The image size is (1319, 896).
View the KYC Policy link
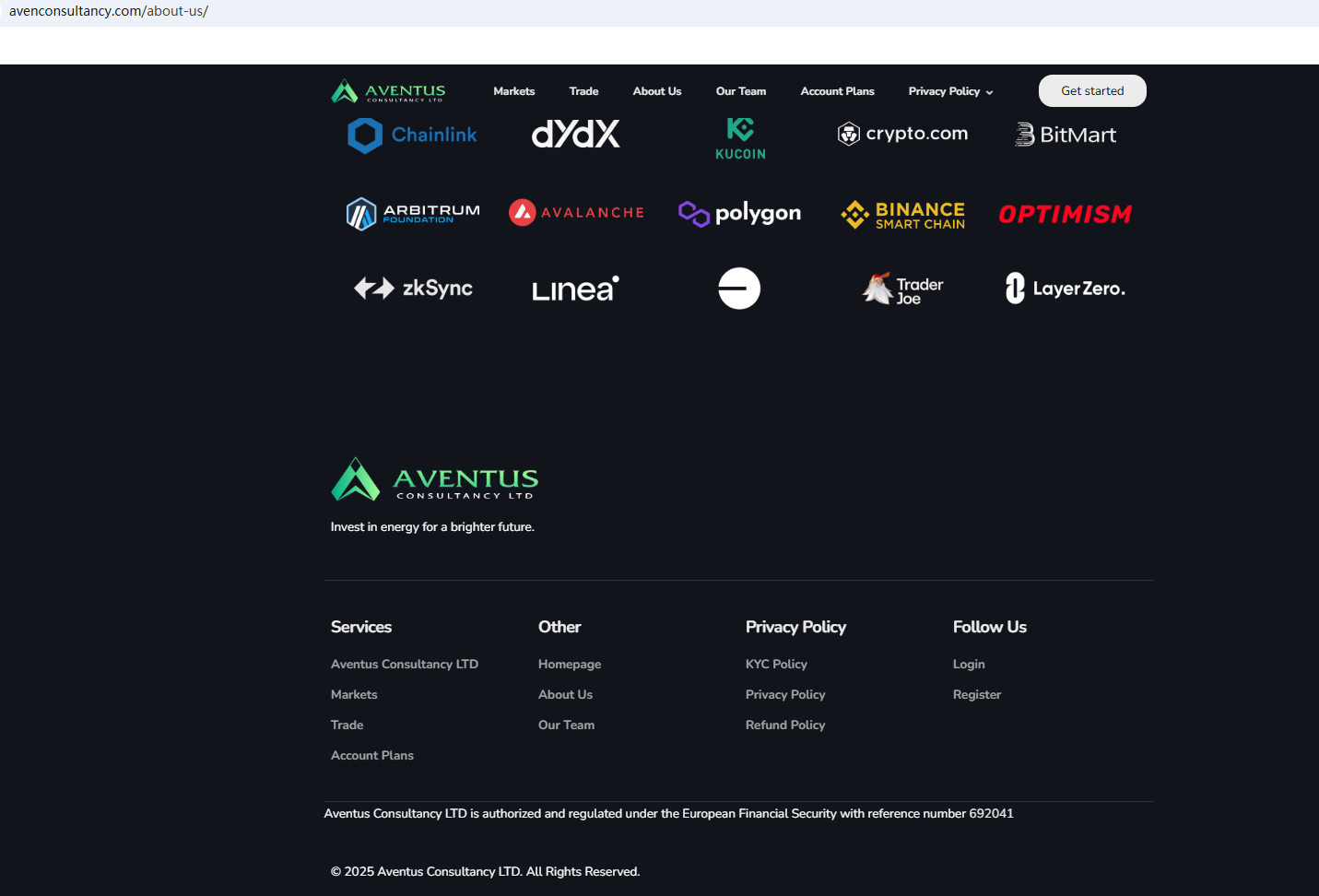776,664
